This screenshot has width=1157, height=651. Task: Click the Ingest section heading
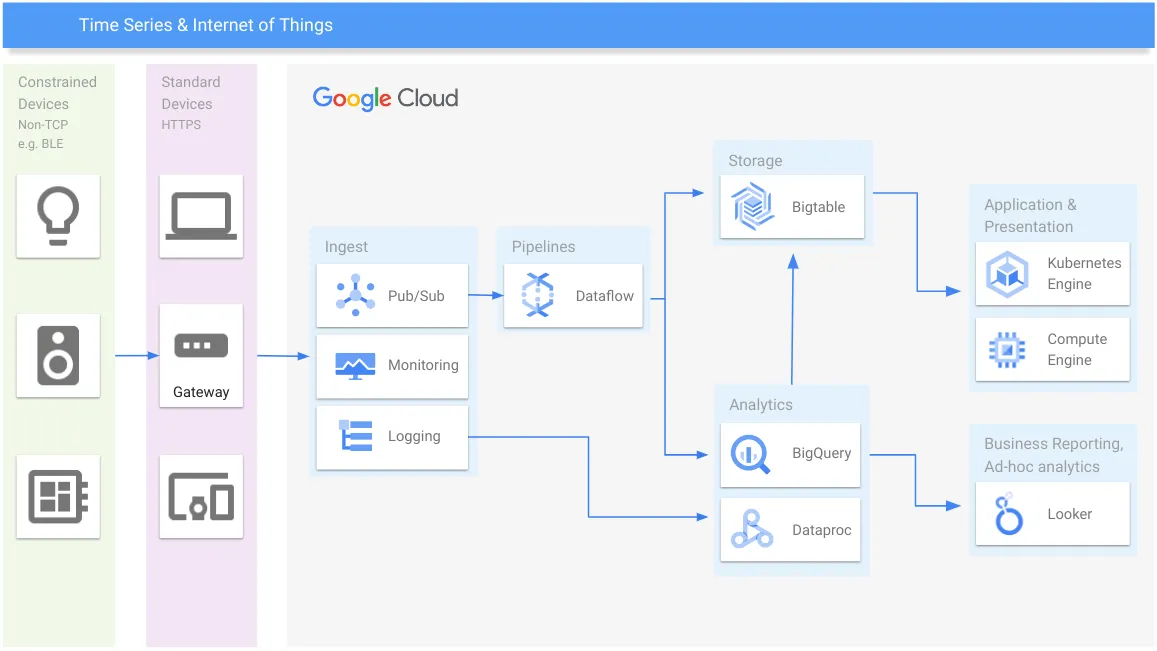pyautogui.click(x=346, y=247)
